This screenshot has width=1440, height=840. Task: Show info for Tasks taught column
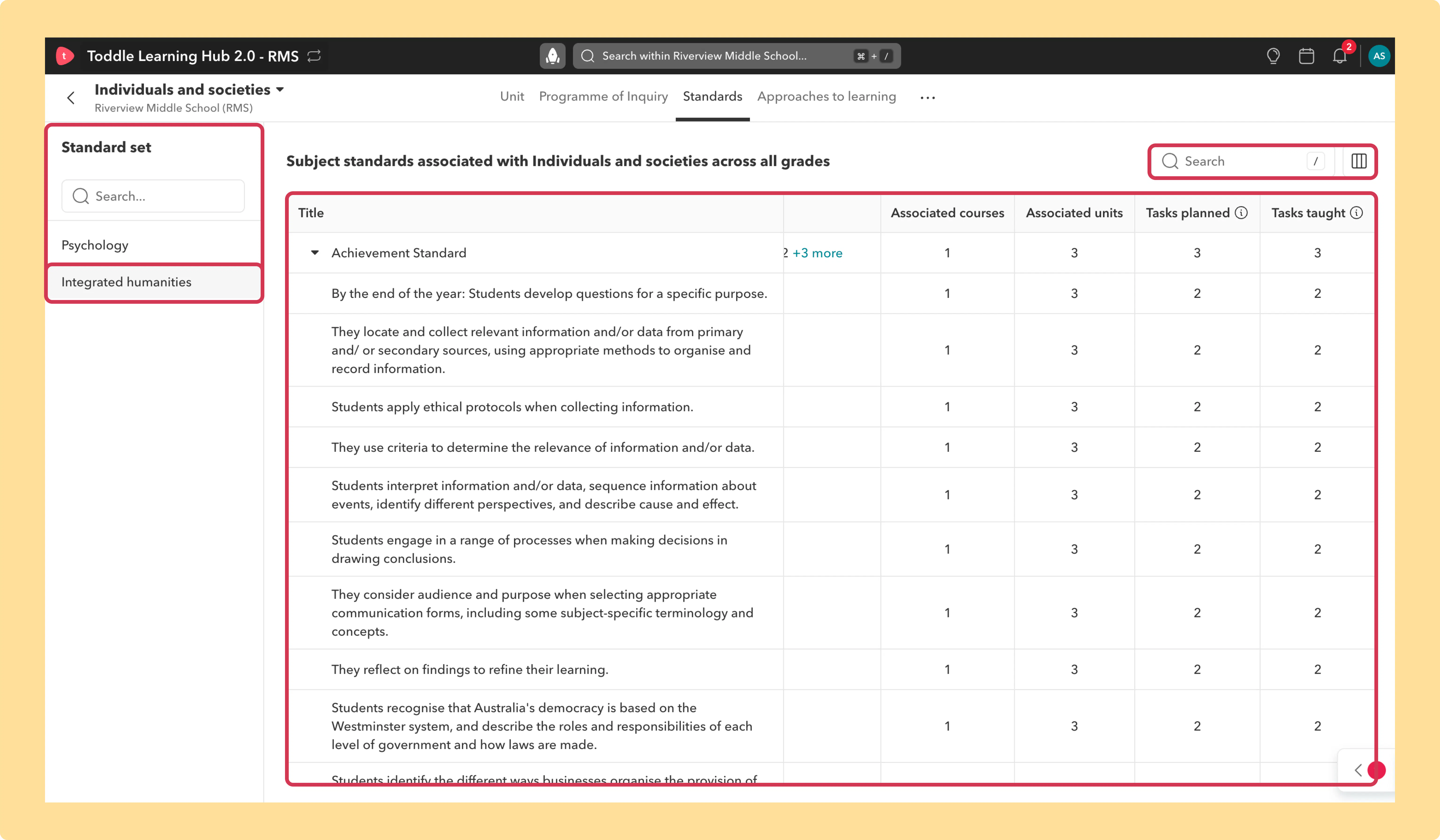1357,213
